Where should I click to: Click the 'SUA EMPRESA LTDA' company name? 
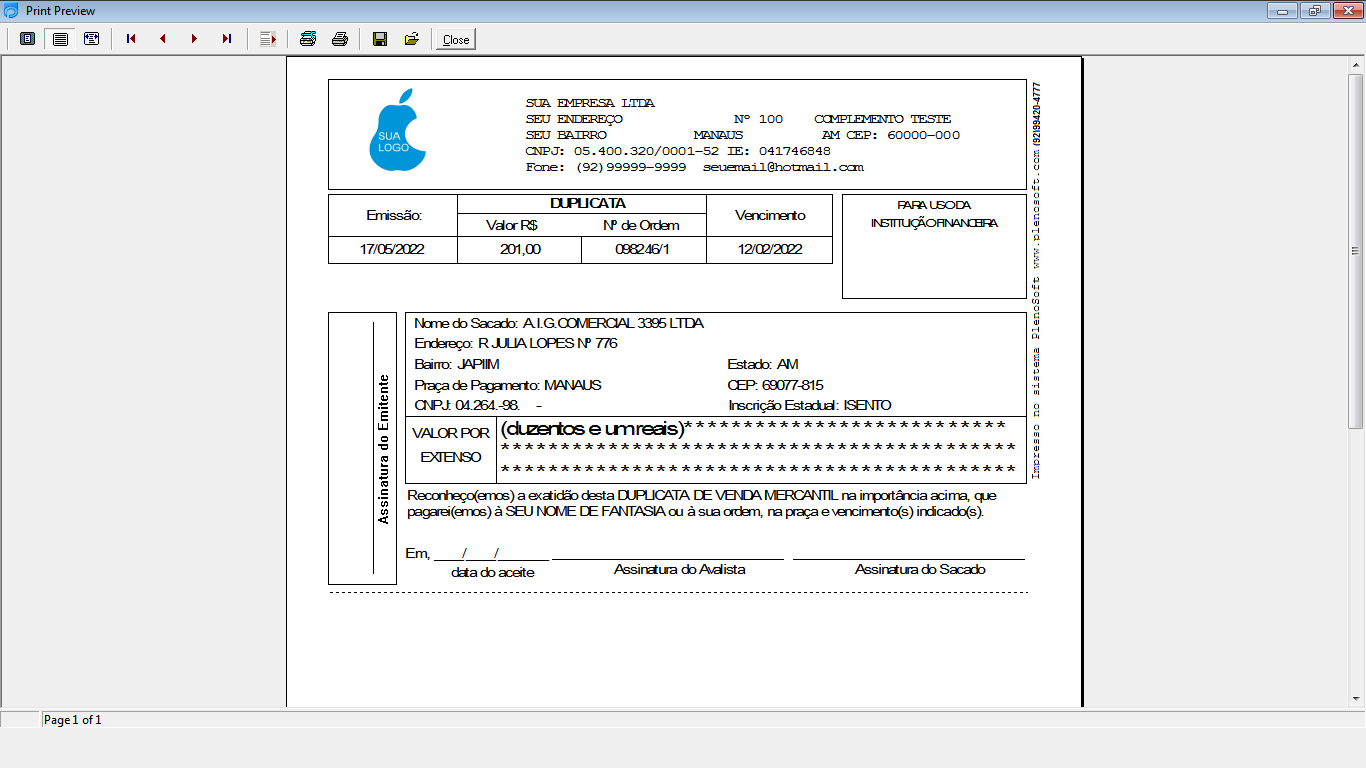point(590,103)
